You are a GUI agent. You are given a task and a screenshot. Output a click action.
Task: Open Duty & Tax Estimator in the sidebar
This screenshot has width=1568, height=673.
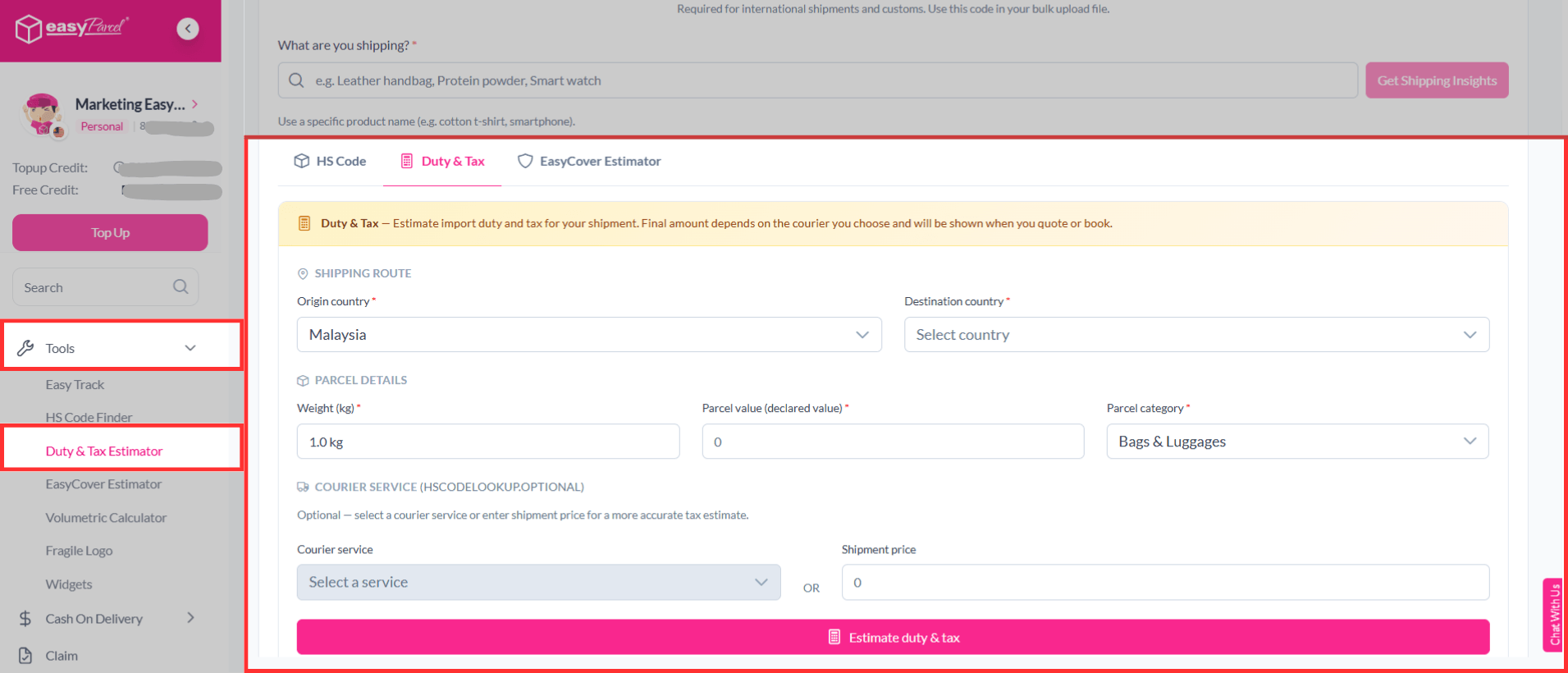click(104, 451)
